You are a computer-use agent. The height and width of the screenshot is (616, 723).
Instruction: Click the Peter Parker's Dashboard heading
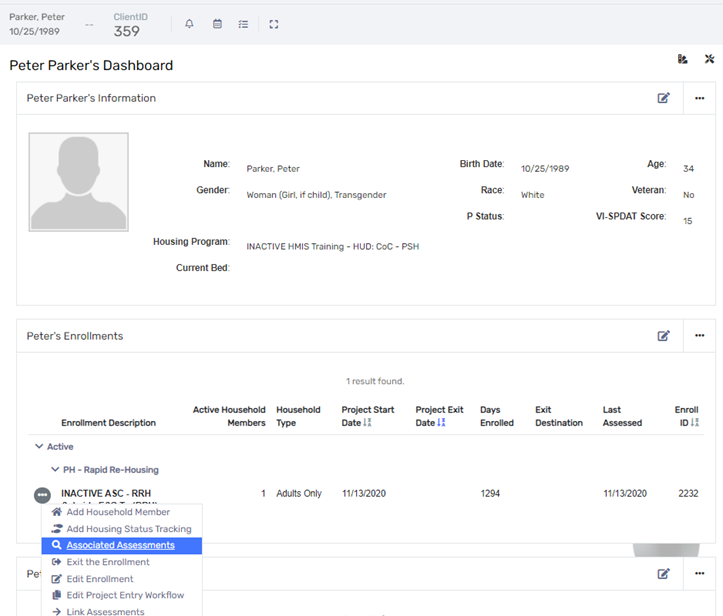(x=91, y=65)
